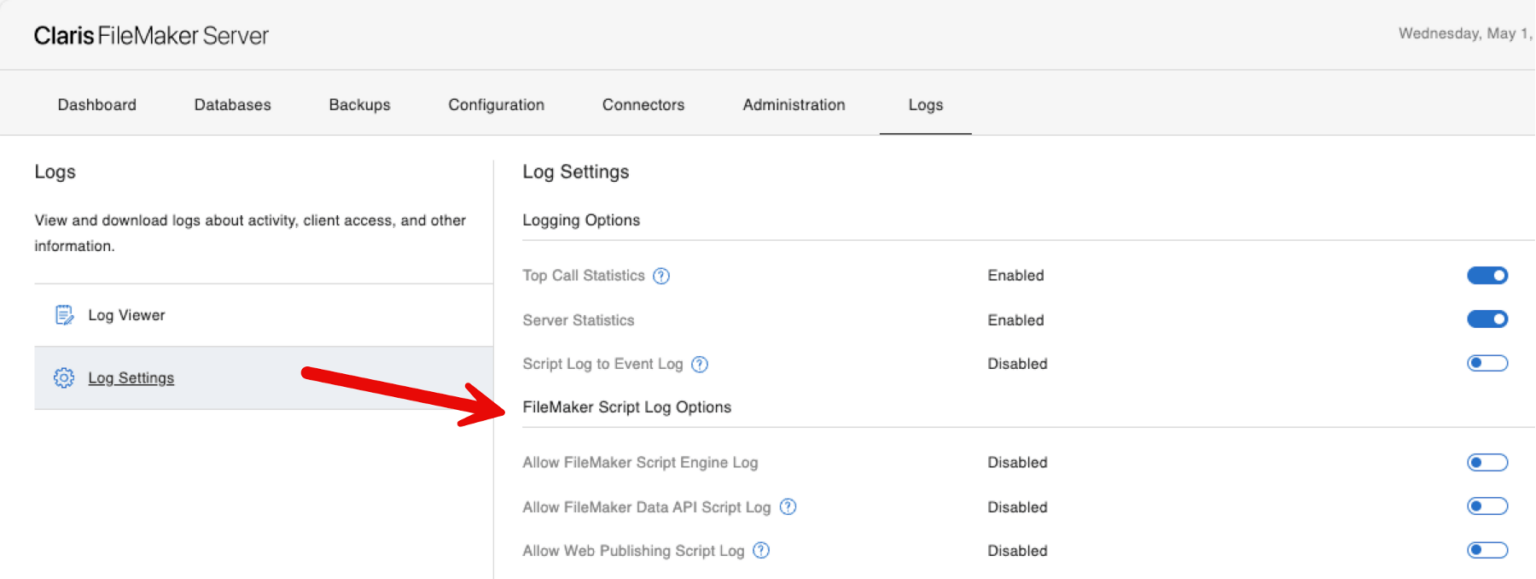Open help for Top Call Statistics
Screen dimensions: 1536x579
coord(662,275)
